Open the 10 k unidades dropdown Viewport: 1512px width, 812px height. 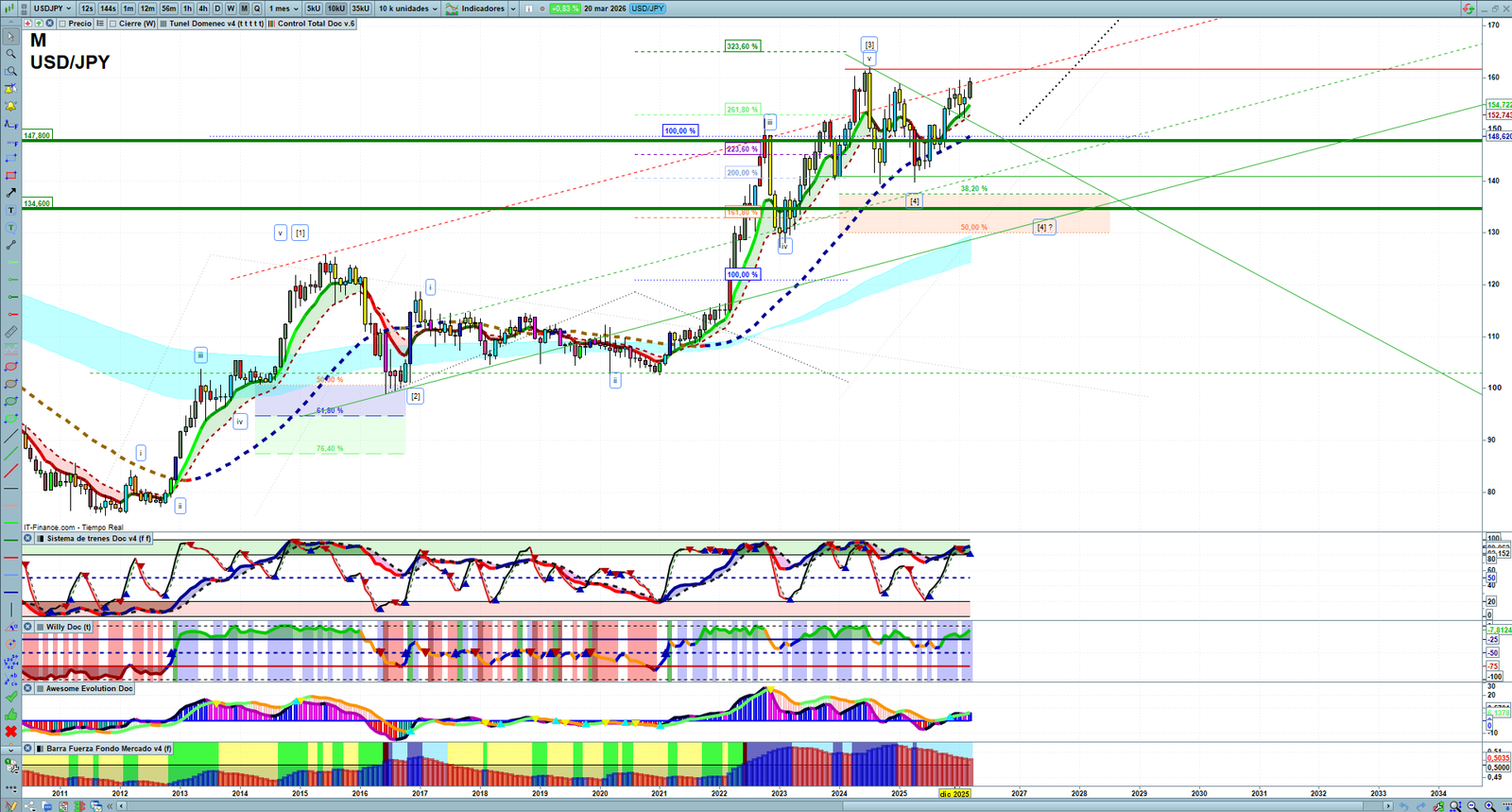(408, 9)
